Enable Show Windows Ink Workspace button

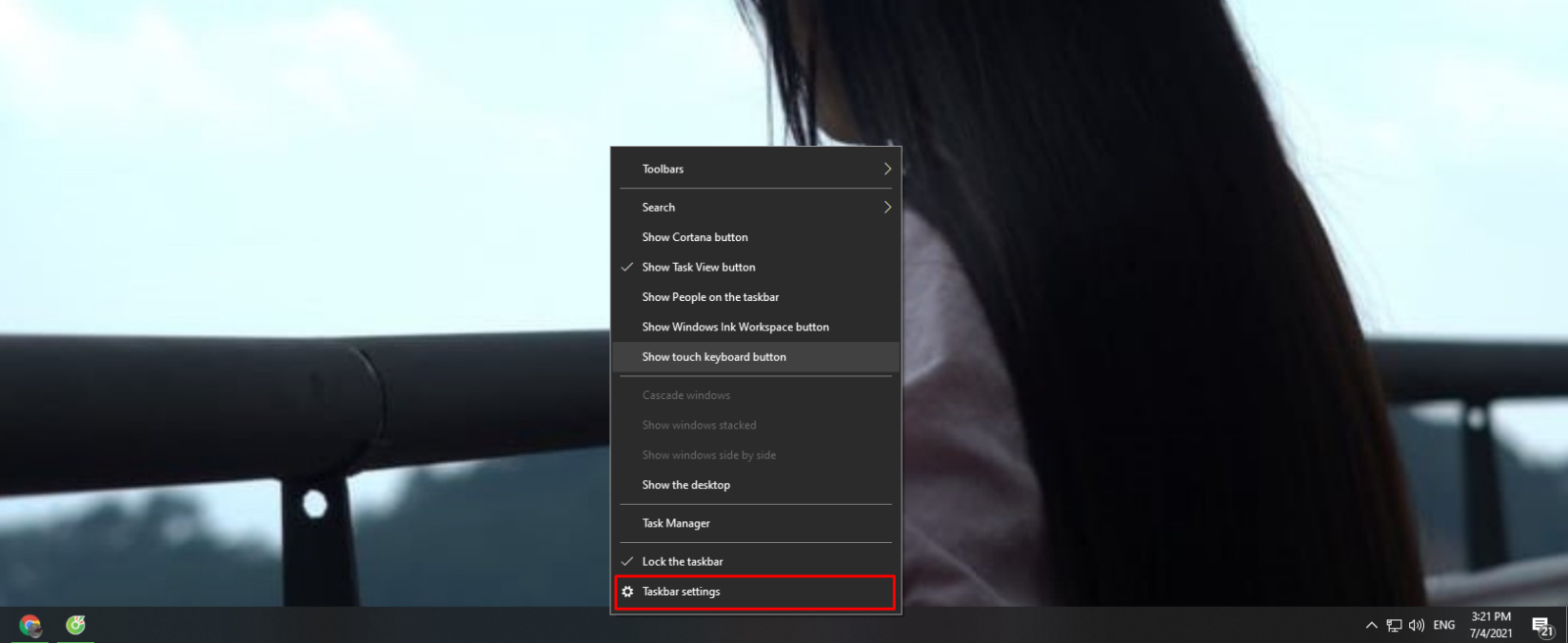coord(756,327)
